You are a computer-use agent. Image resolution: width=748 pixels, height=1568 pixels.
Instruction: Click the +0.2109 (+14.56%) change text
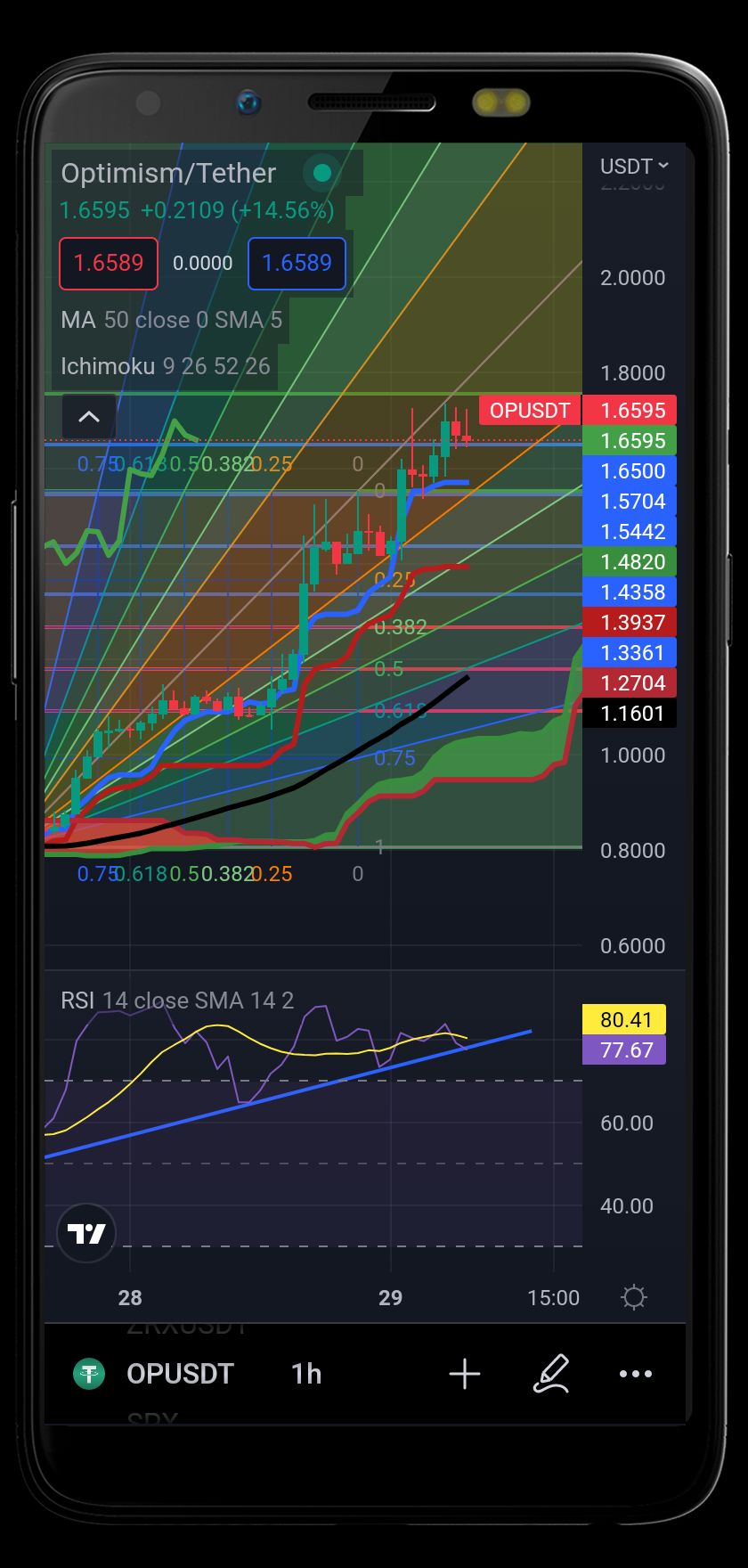pos(238,211)
